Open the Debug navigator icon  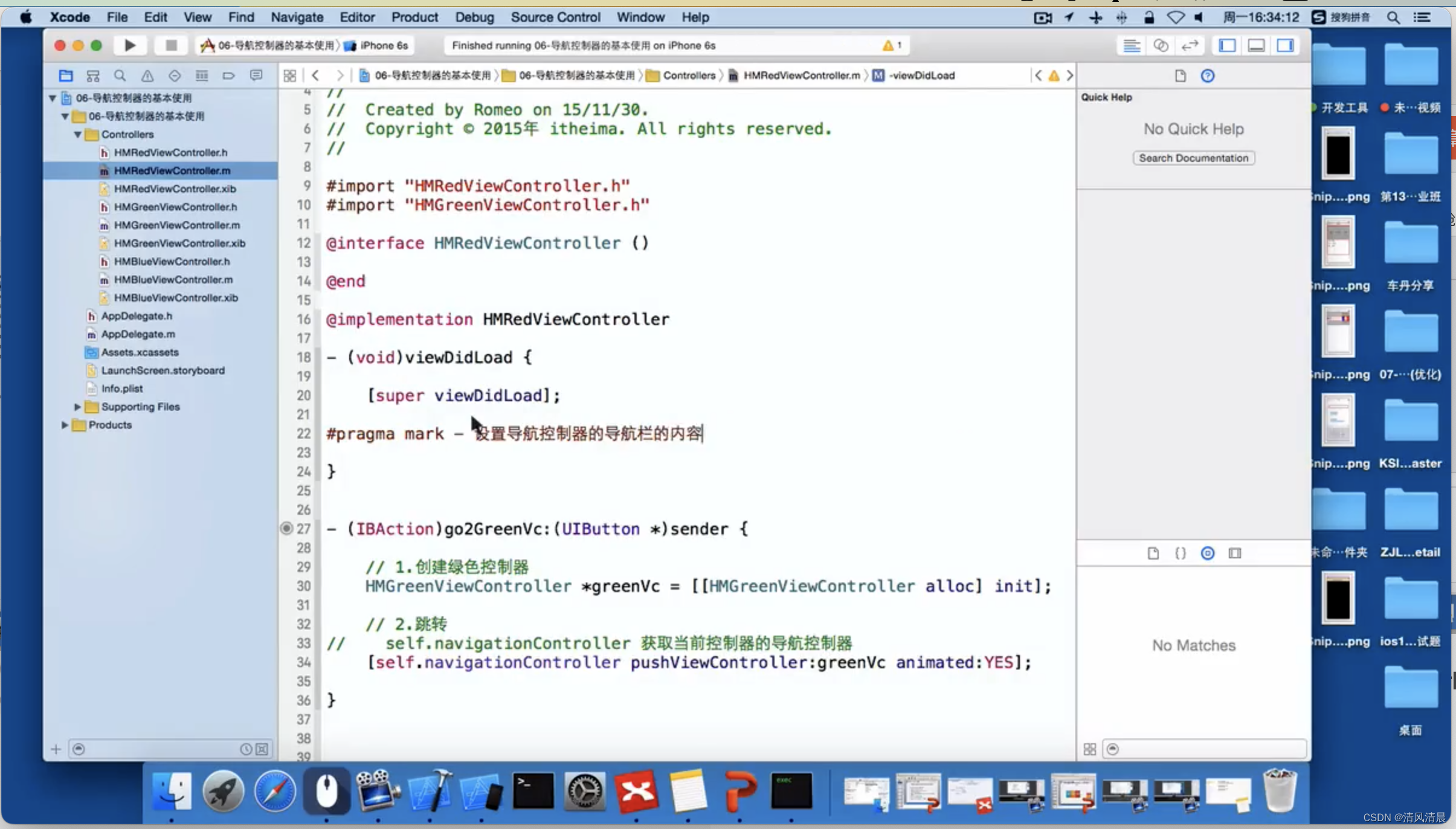(x=202, y=76)
